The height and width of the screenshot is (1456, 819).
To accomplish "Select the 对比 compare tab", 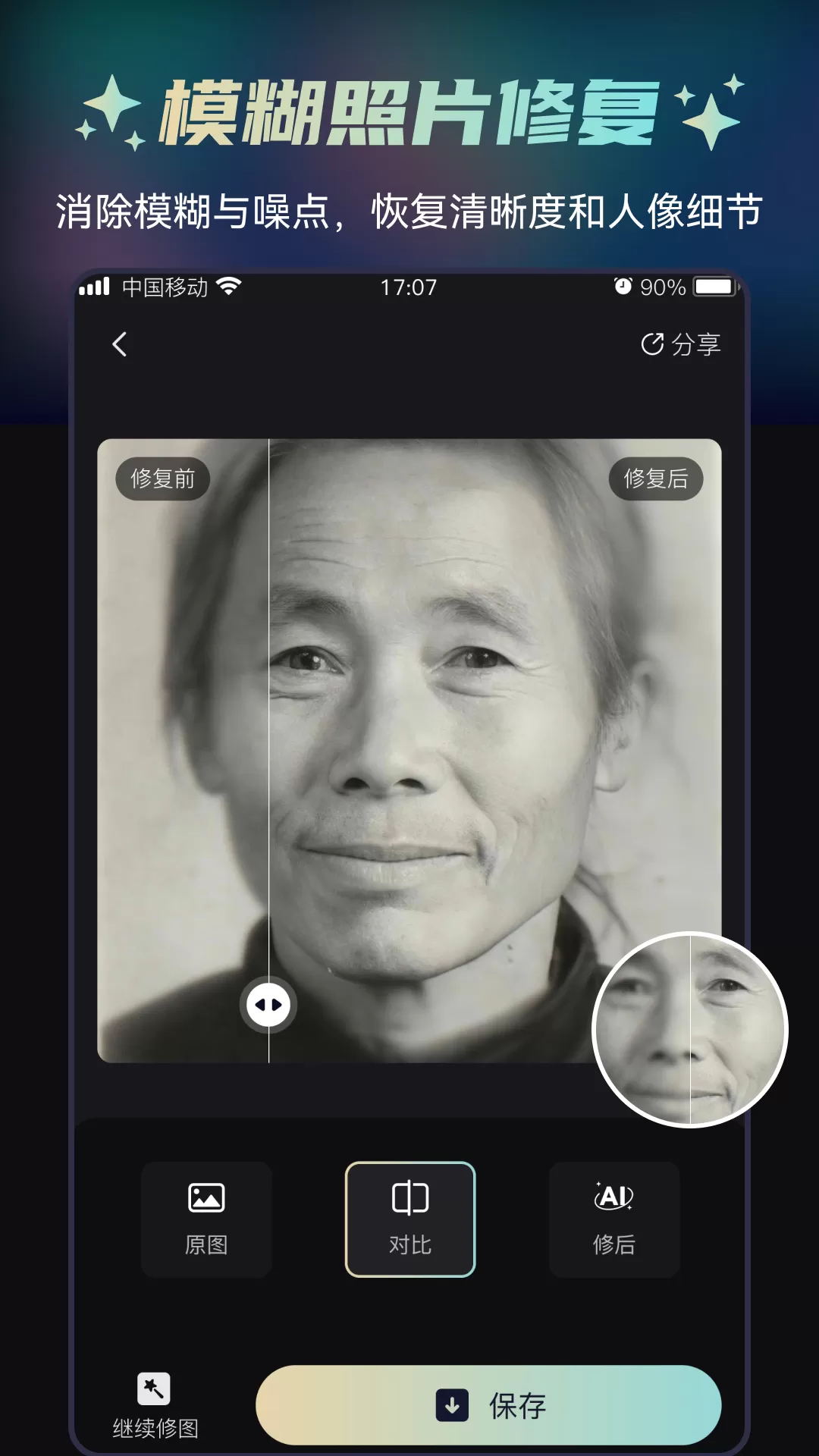I will (410, 1219).
